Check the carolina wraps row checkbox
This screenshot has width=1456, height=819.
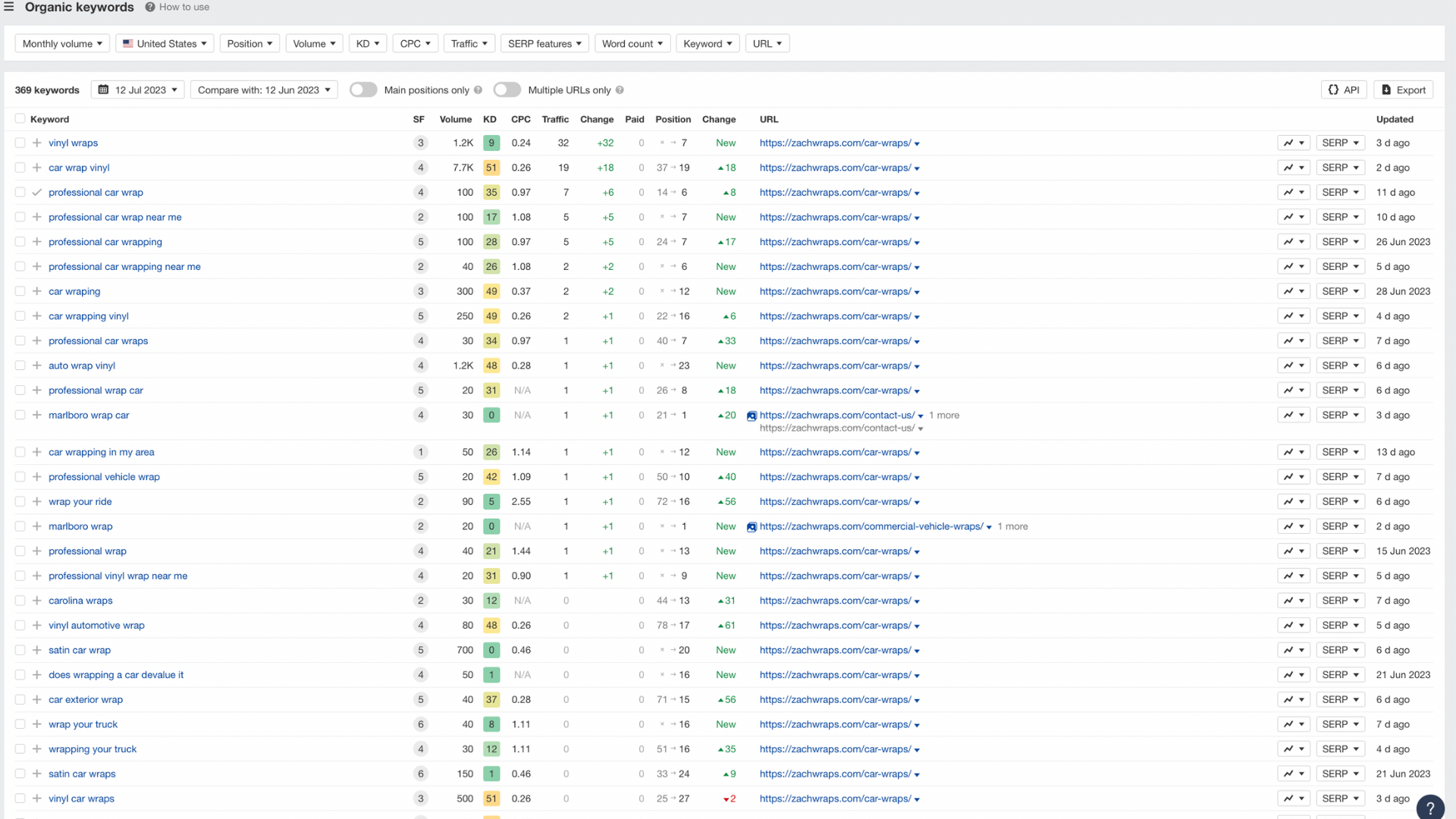(x=20, y=601)
